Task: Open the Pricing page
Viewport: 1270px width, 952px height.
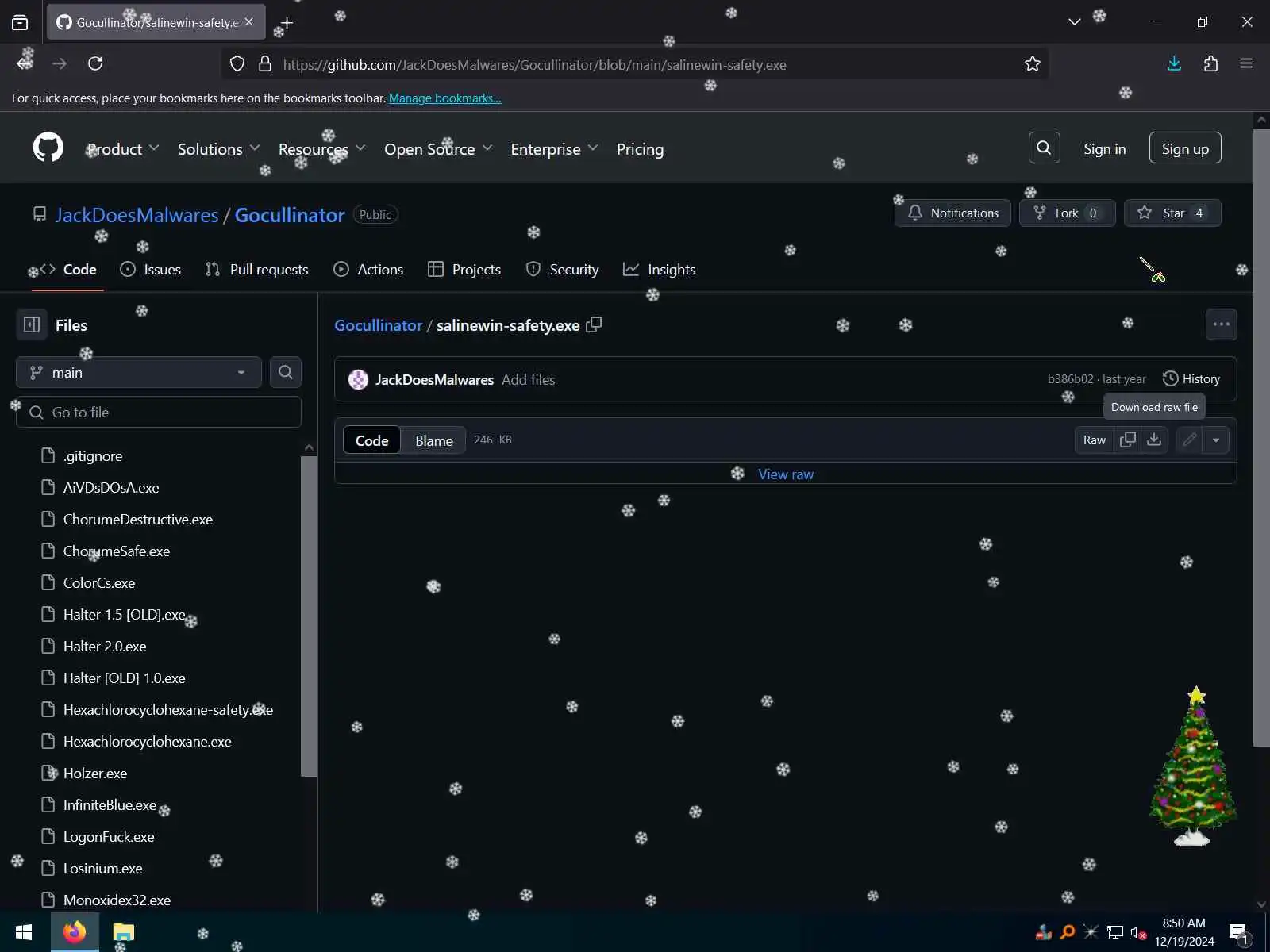Action: click(x=640, y=148)
